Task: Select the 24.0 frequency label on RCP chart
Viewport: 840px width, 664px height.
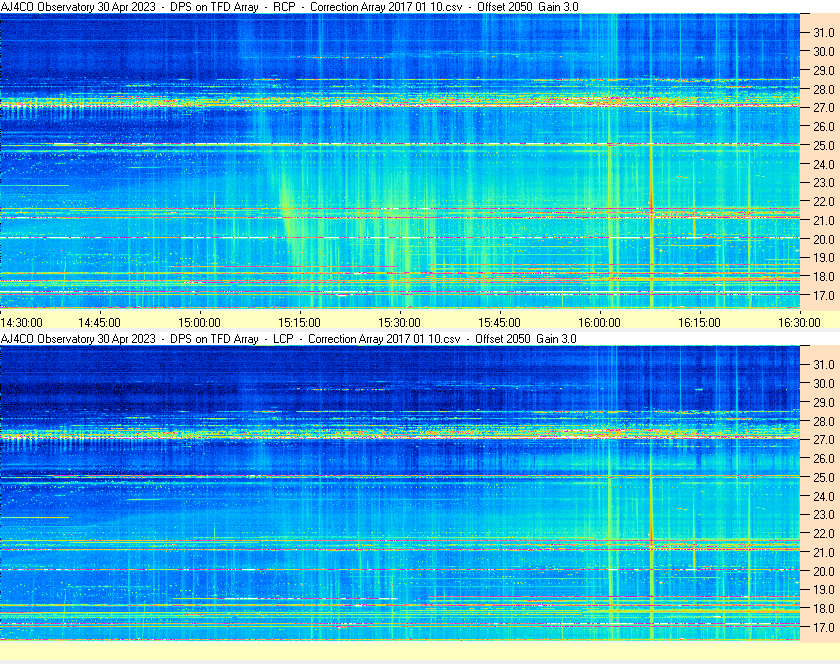Action: [x=824, y=165]
